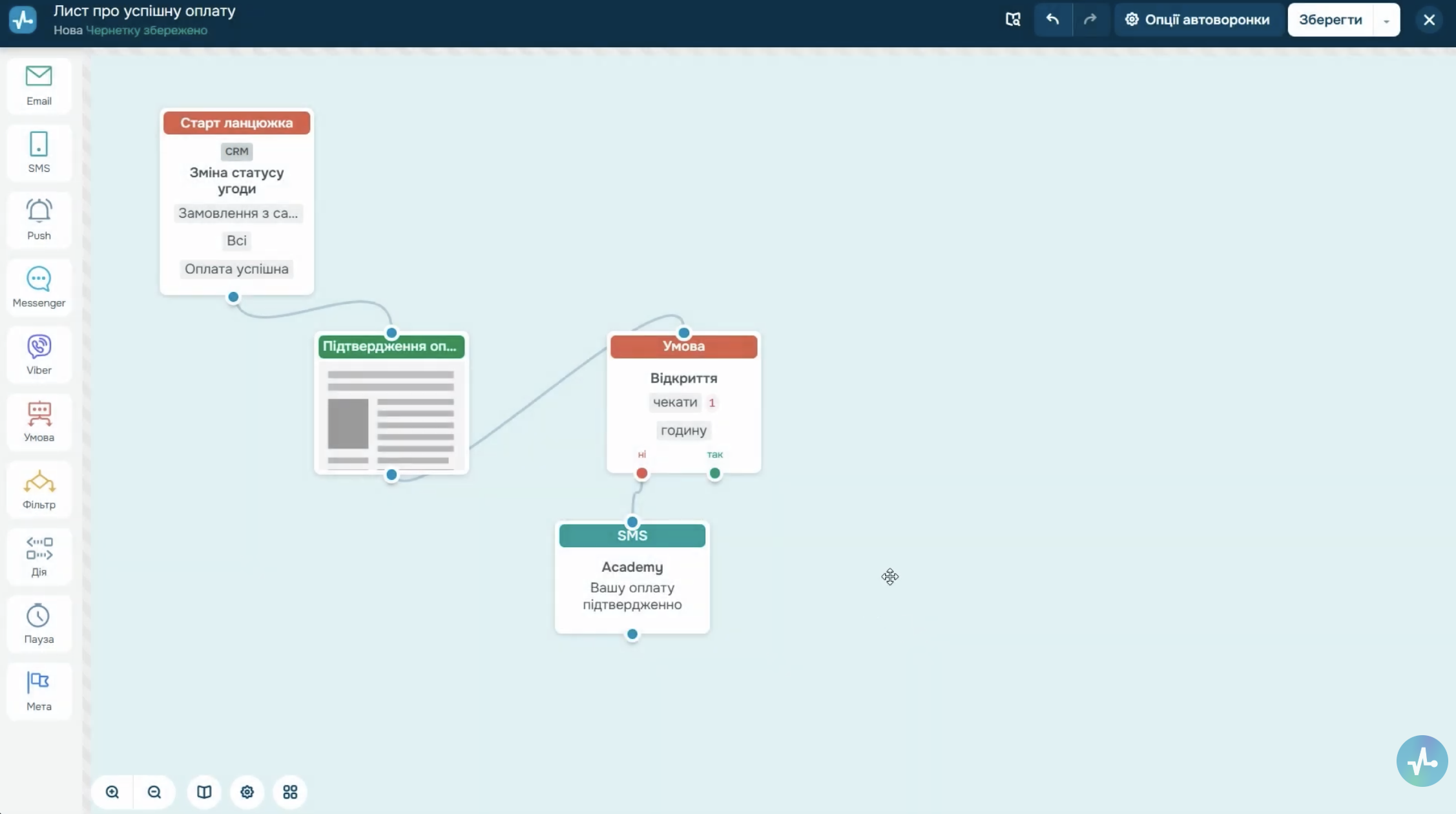Screen dimensions: 1456x814
Task: Select the Фільтр block icon
Action: coord(39,488)
